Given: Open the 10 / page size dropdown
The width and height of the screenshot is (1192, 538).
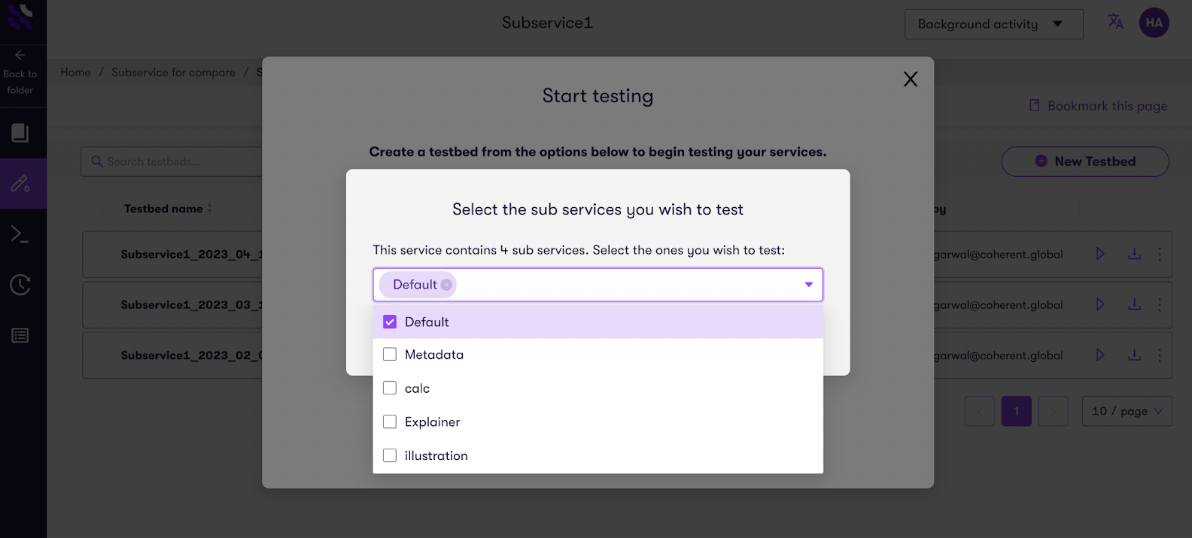Looking at the screenshot, I should (1127, 411).
